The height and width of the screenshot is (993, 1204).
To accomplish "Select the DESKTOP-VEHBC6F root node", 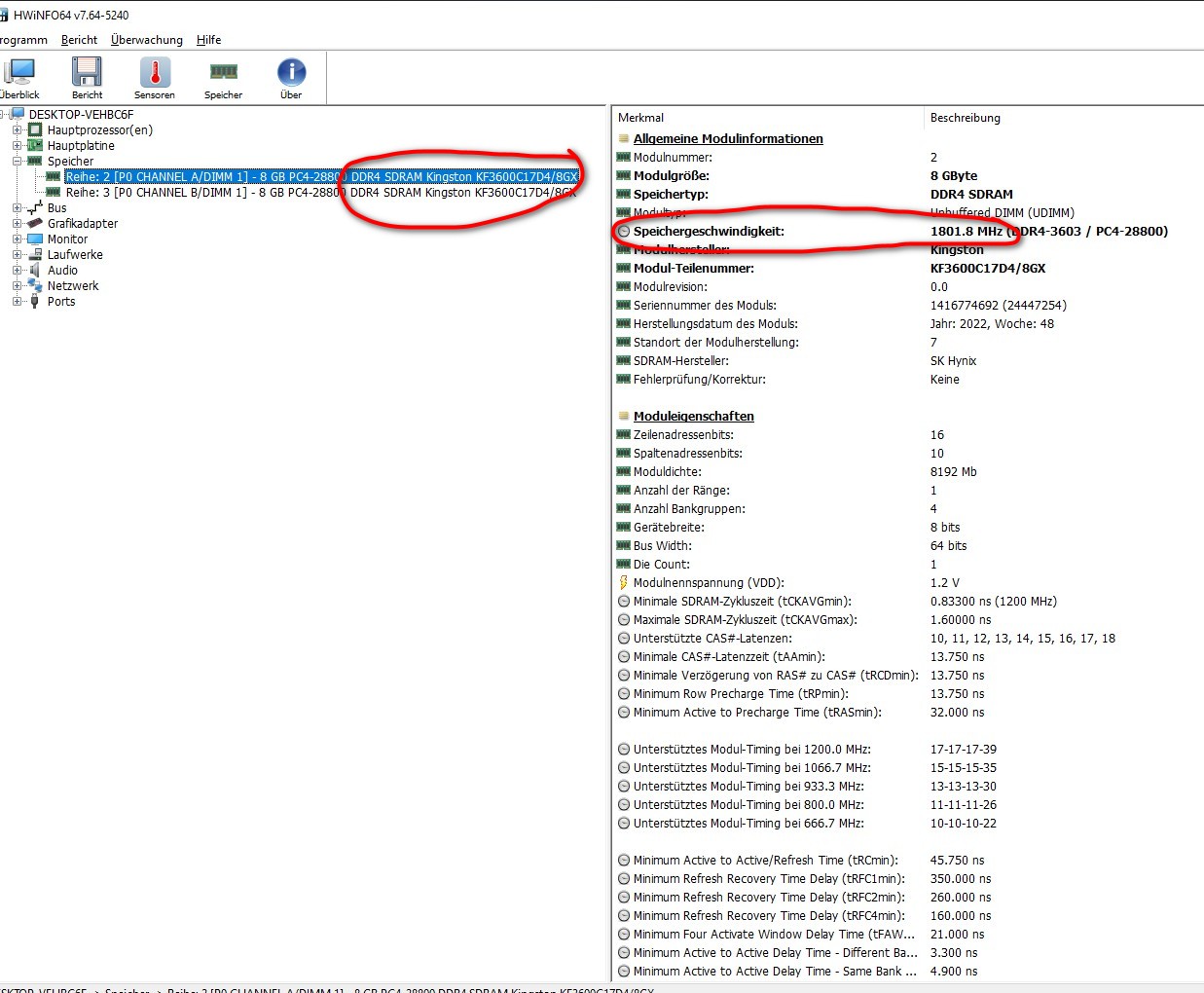I will coord(81,114).
